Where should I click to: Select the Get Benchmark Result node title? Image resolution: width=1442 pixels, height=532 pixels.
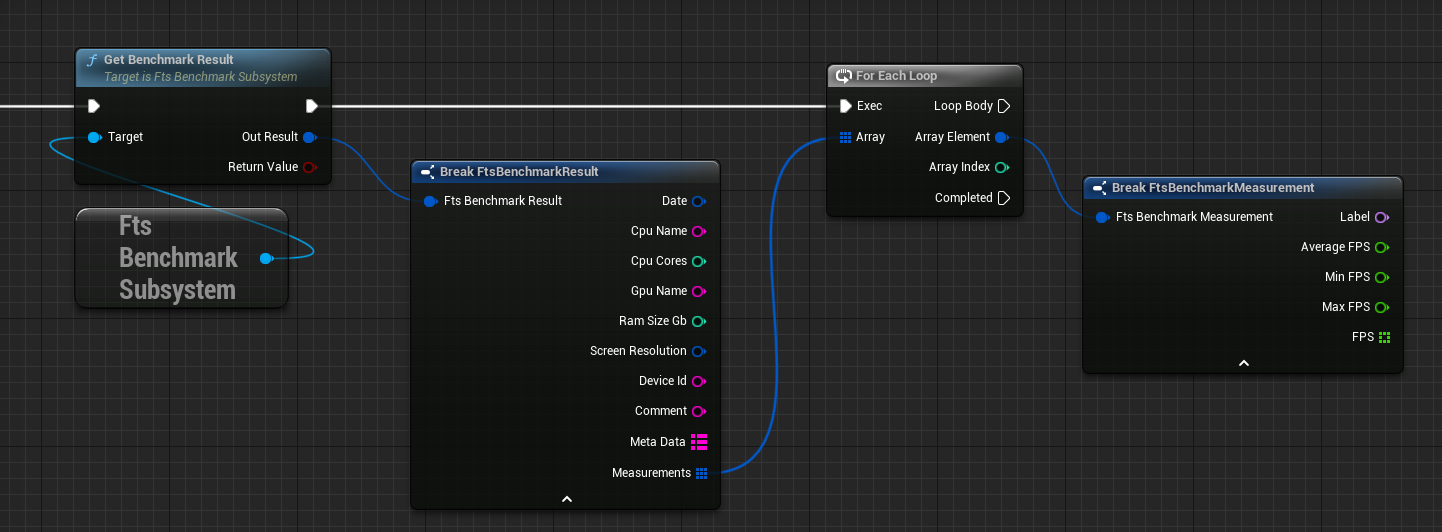[168, 60]
